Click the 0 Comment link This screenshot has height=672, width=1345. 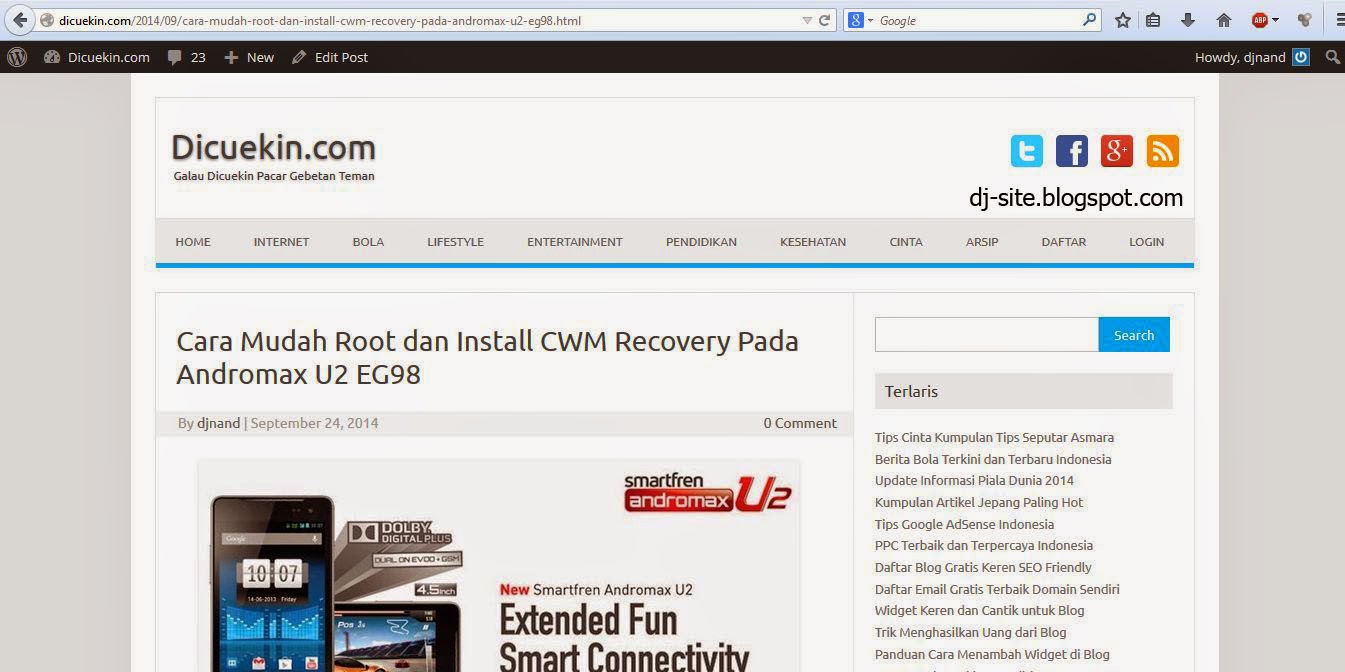point(800,423)
